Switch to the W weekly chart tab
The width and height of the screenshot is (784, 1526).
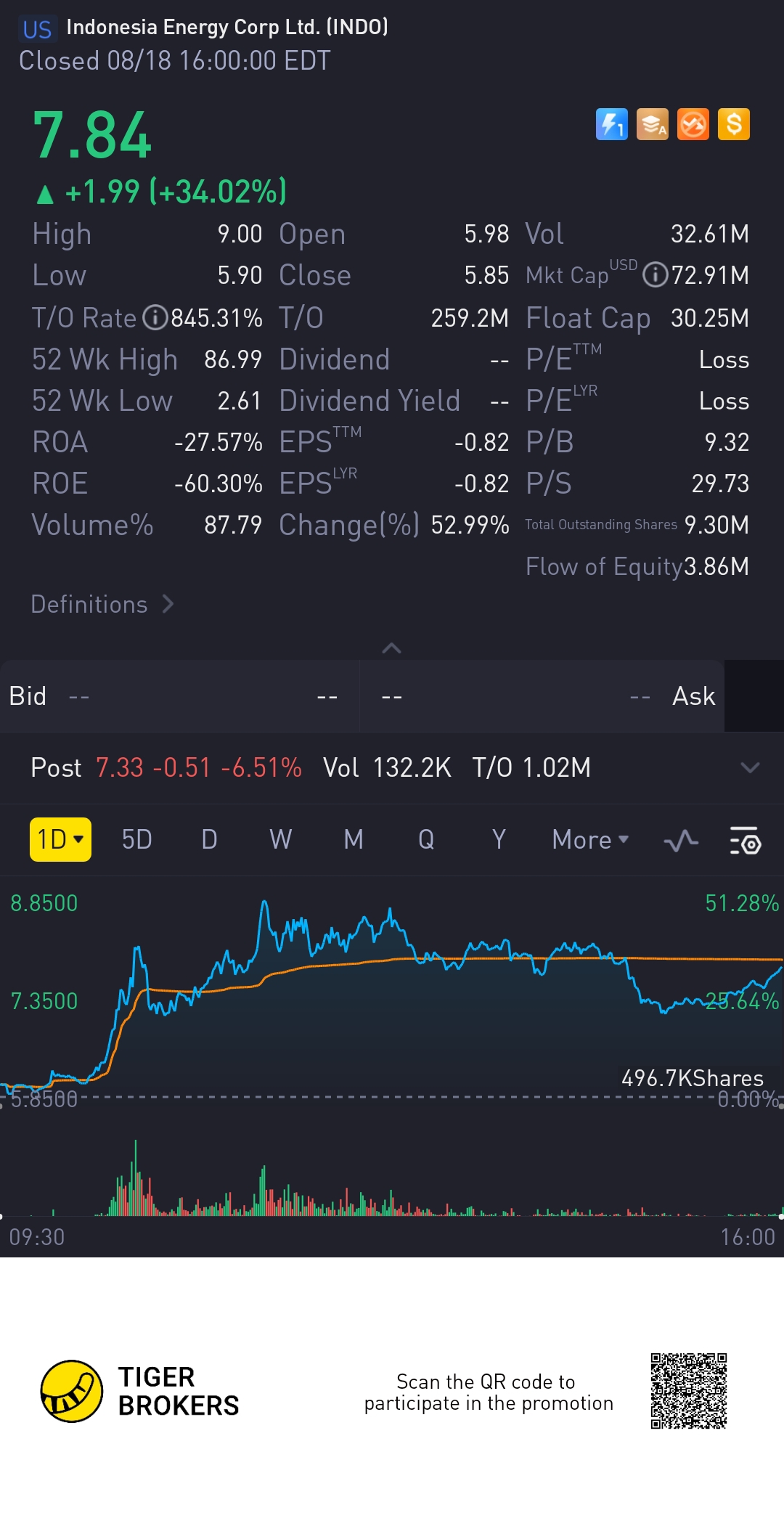(281, 840)
